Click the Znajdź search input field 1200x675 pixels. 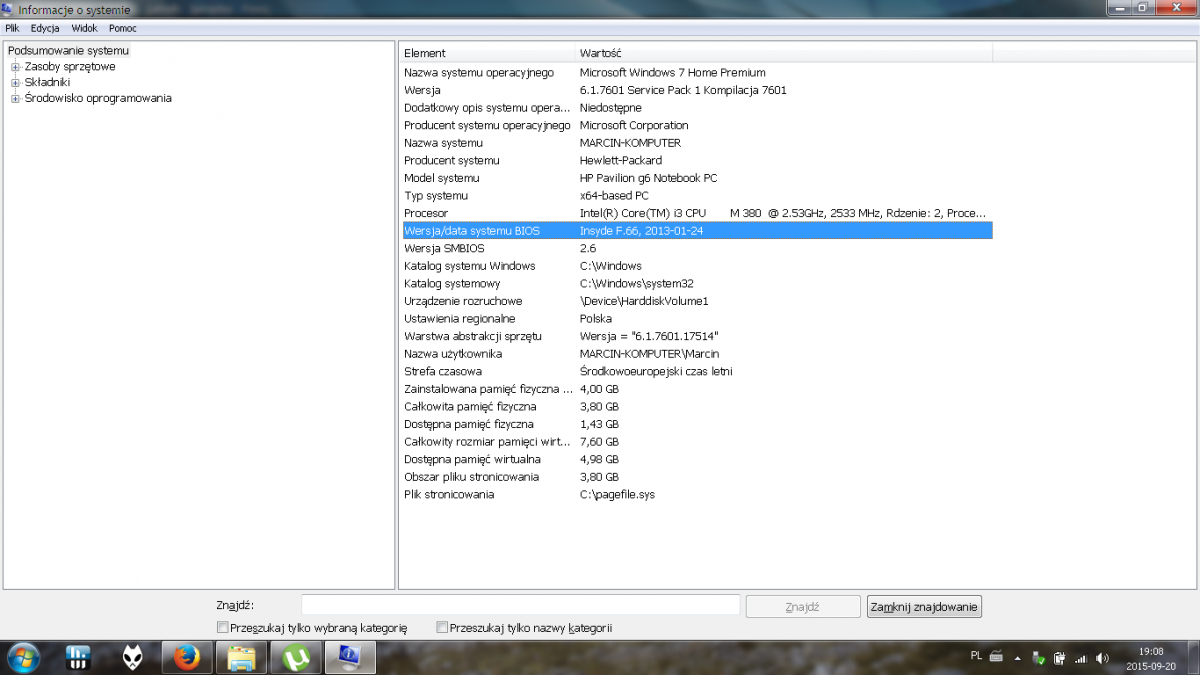pyautogui.click(x=521, y=606)
